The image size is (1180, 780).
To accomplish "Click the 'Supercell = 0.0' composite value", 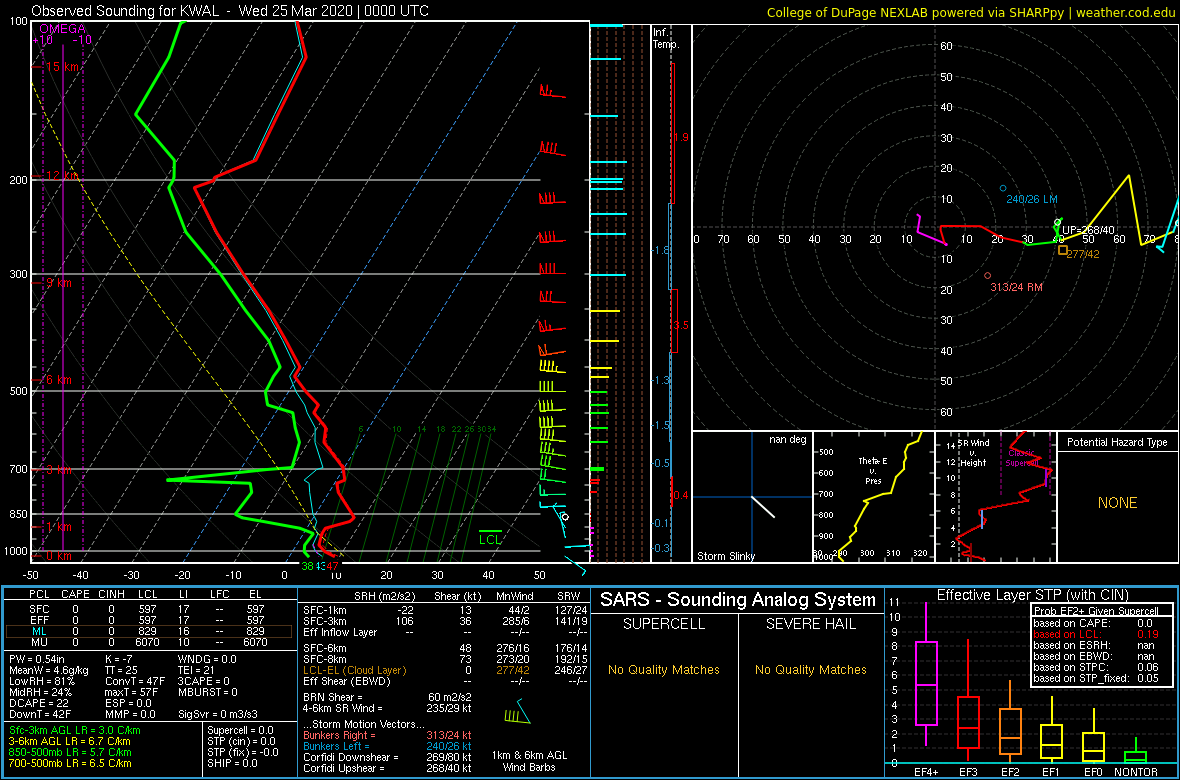I will 242,731.
